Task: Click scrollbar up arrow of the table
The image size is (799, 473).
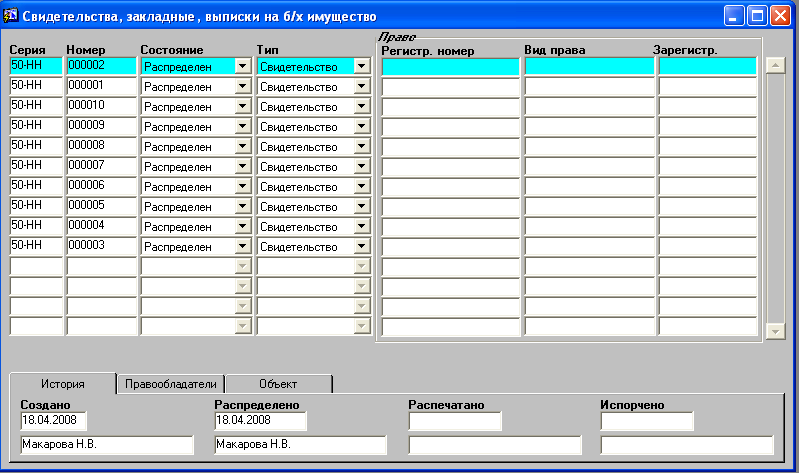Action: pos(775,65)
